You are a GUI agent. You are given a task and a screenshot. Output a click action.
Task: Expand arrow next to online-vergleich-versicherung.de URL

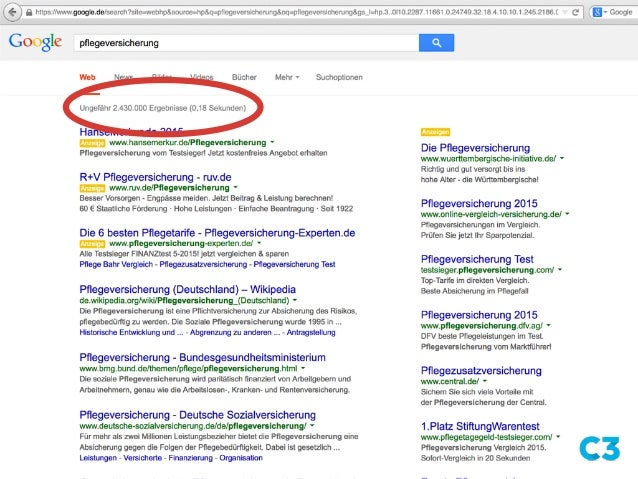tap(568, 214)
